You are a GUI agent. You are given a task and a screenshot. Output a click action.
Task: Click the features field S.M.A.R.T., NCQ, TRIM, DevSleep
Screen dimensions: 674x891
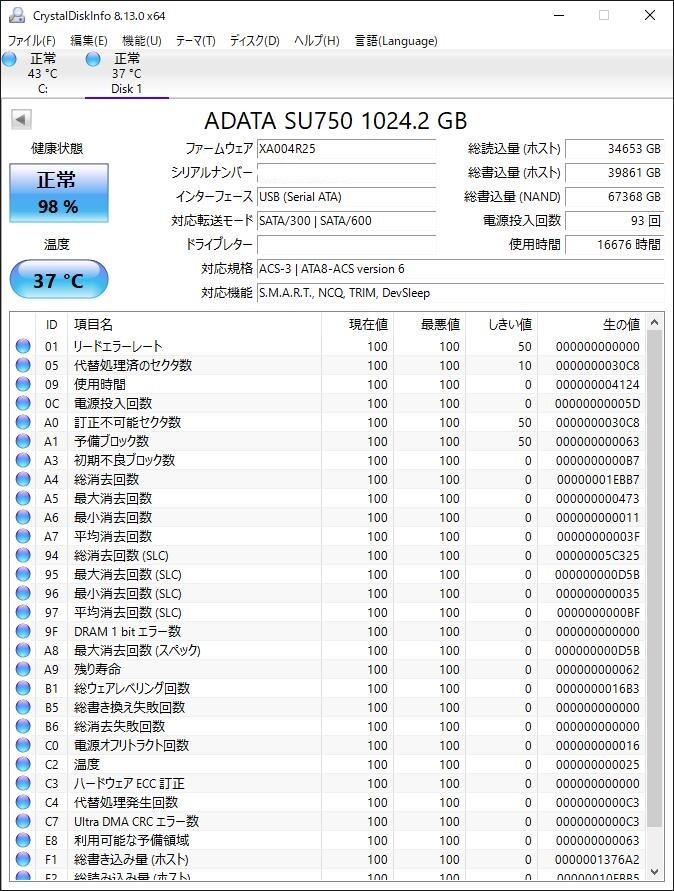(x=460, y=293)
